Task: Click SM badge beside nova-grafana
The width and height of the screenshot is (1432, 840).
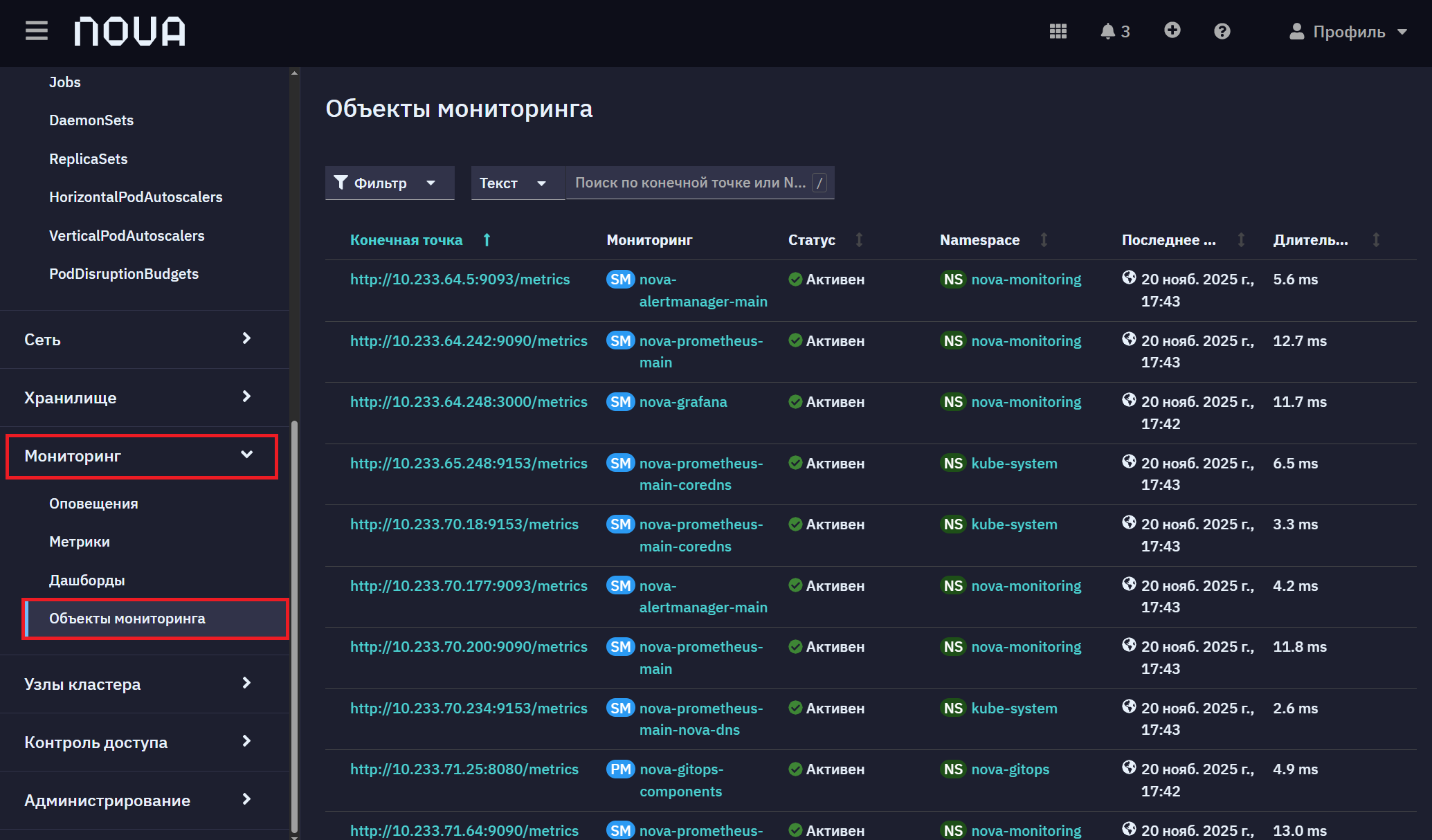Action: click(620, 402)
